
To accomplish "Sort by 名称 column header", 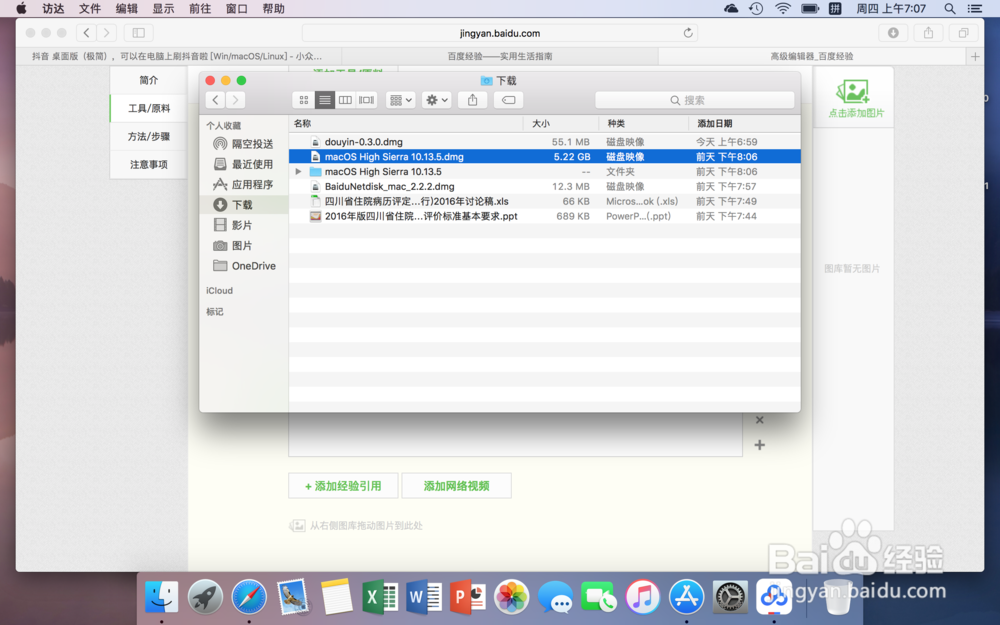I will [406, 123].
